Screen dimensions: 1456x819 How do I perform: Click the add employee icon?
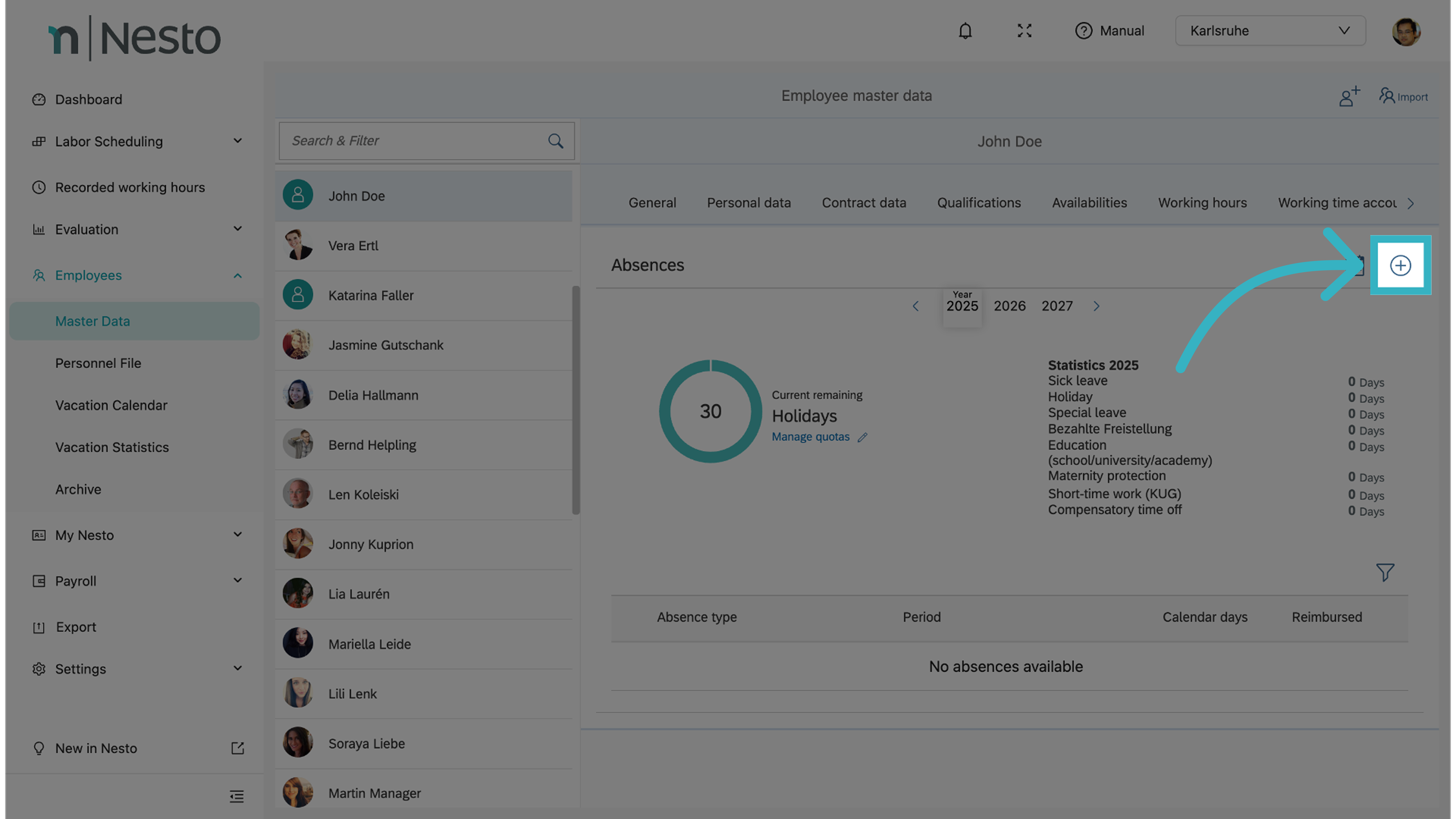[x=1349, y=97]
